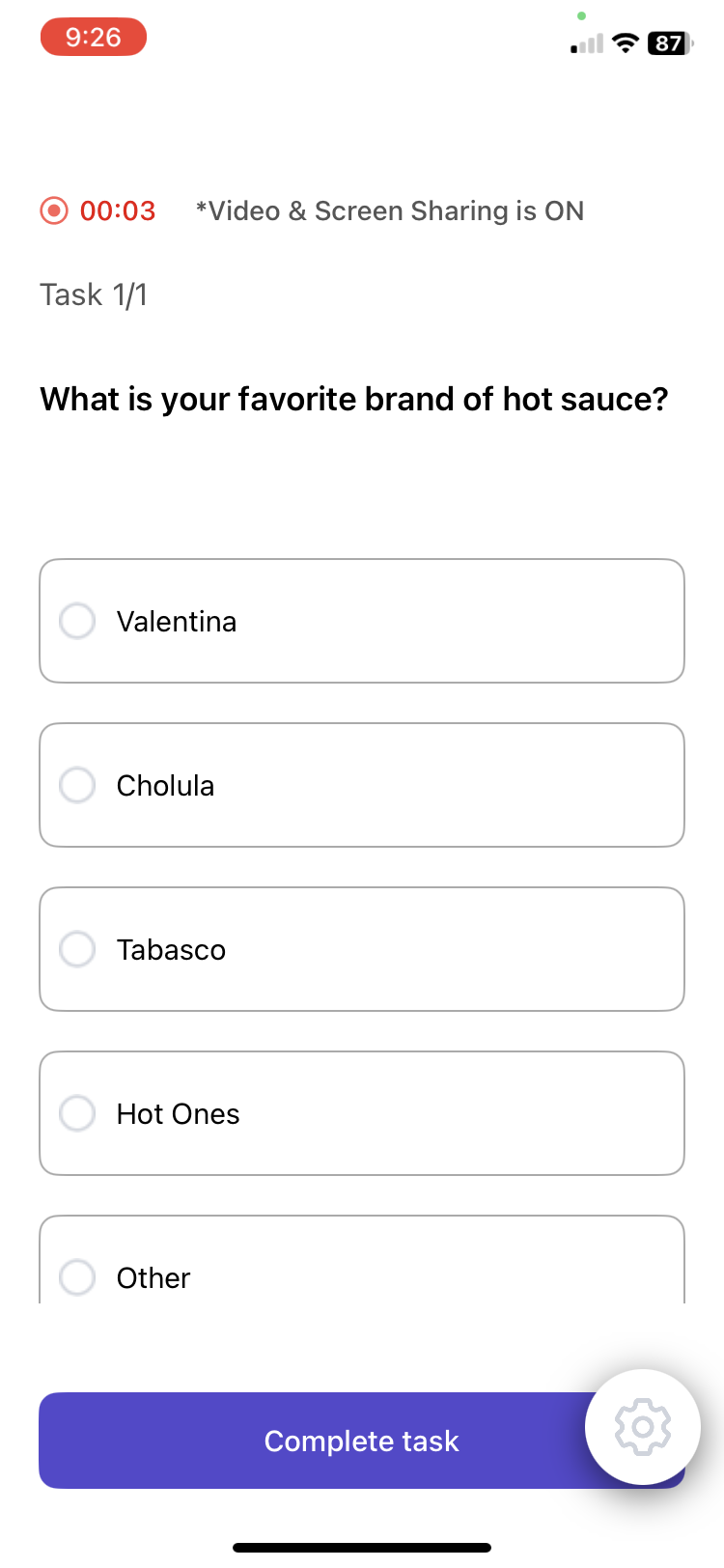724x1568 pixels.
Task: Tap the home indicator bar
Action: click(362, 1547)
